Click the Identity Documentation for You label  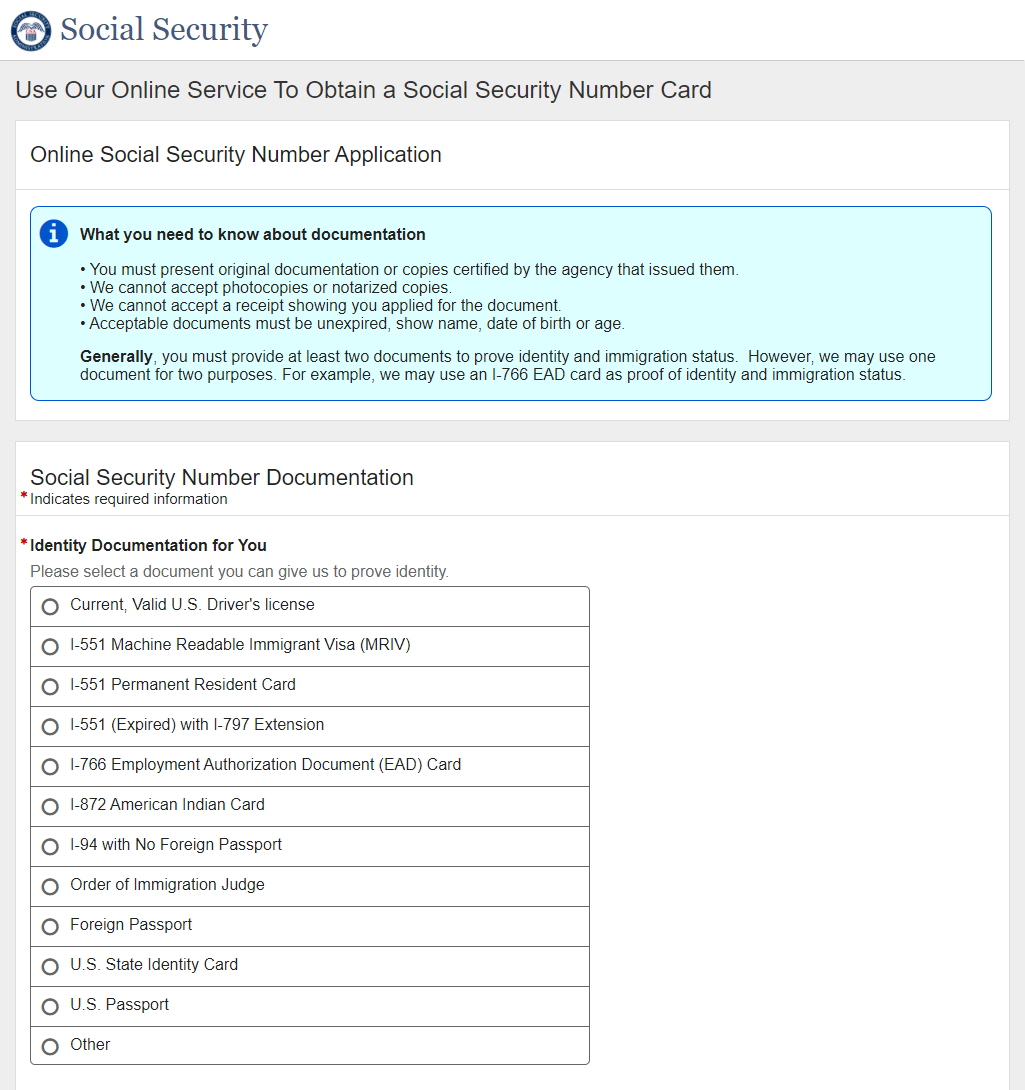point(148,546)
